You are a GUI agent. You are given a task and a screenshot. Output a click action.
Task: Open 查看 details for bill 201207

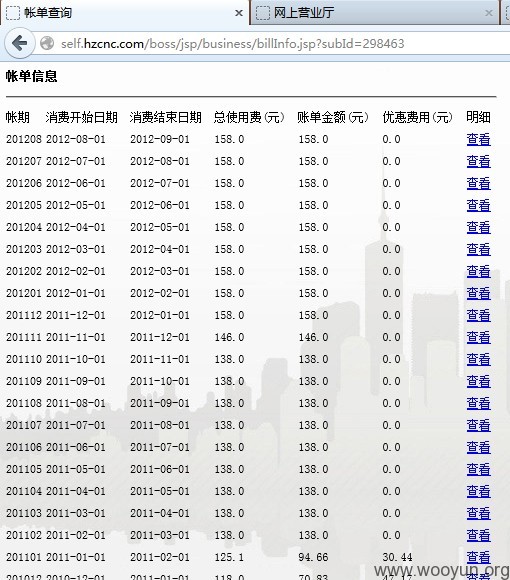478,161
